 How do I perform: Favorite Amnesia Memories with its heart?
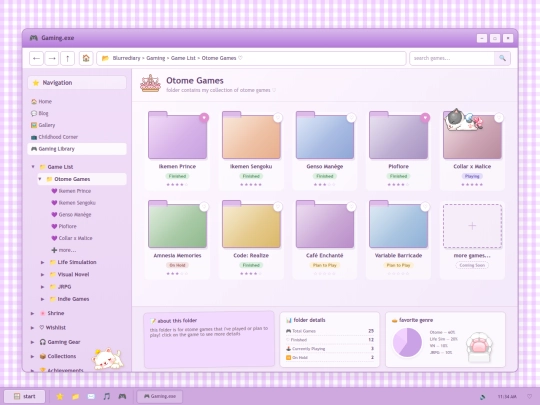tap(204, 207)
